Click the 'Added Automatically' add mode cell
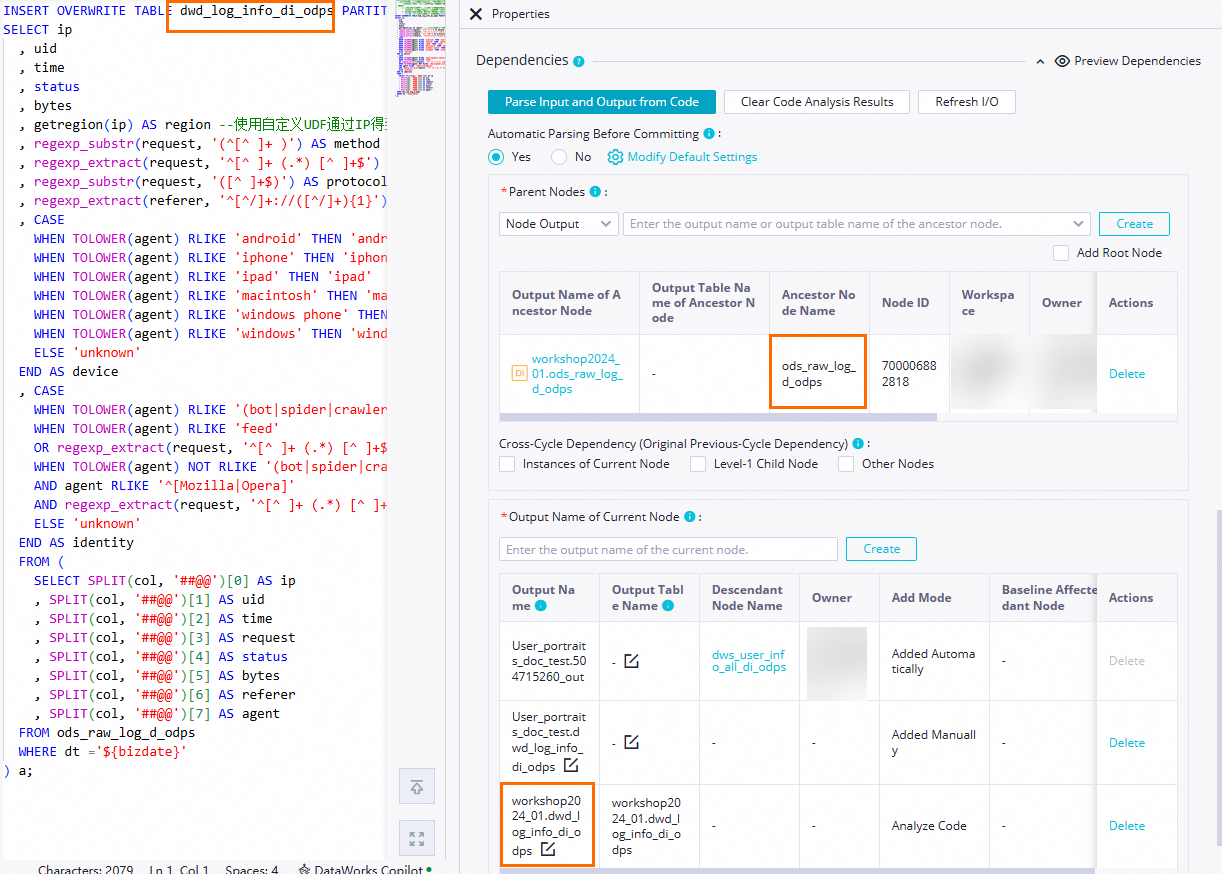Image resolution: width=1222 pixels, height=874 pixels. point(933,661)
